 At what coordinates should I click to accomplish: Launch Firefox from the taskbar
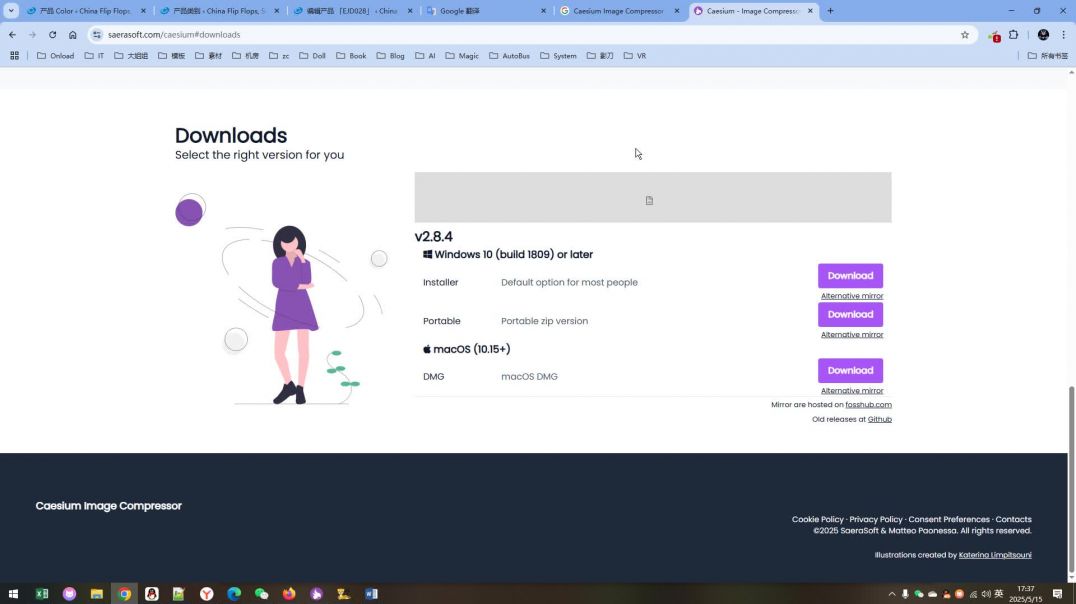(289, 594)
